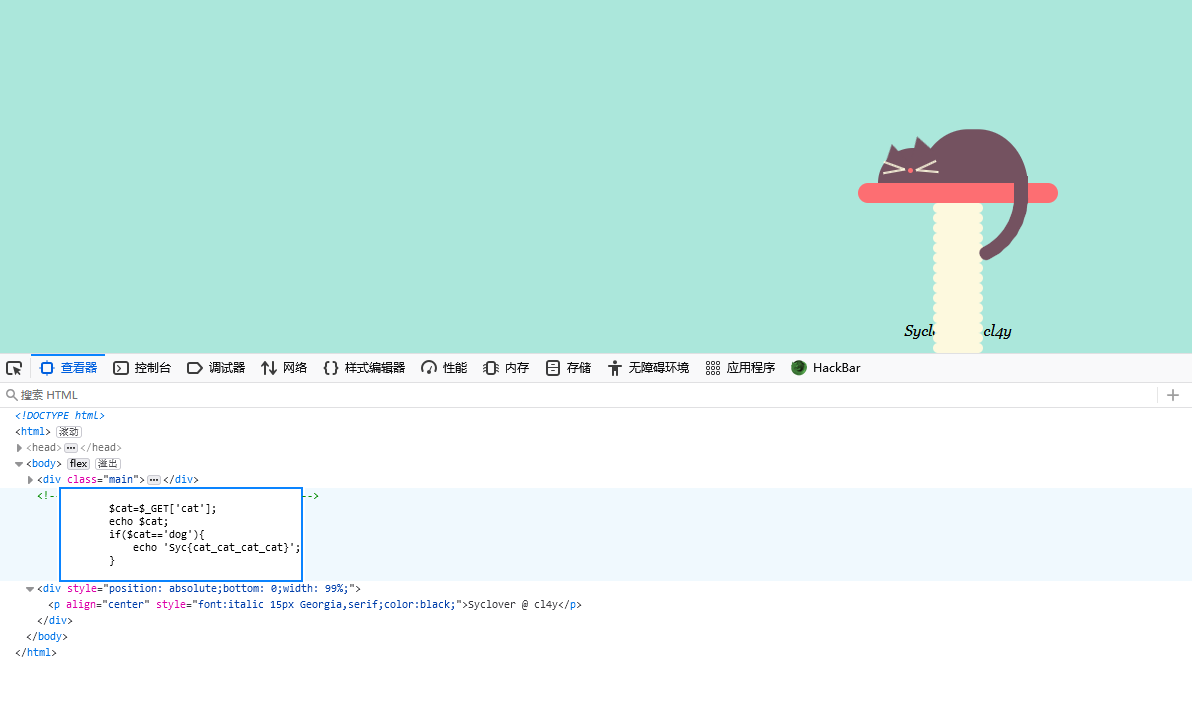The image size is (1192, 724).
Task: Select the DOCTYPE html line
Action: tap(60, 416)
